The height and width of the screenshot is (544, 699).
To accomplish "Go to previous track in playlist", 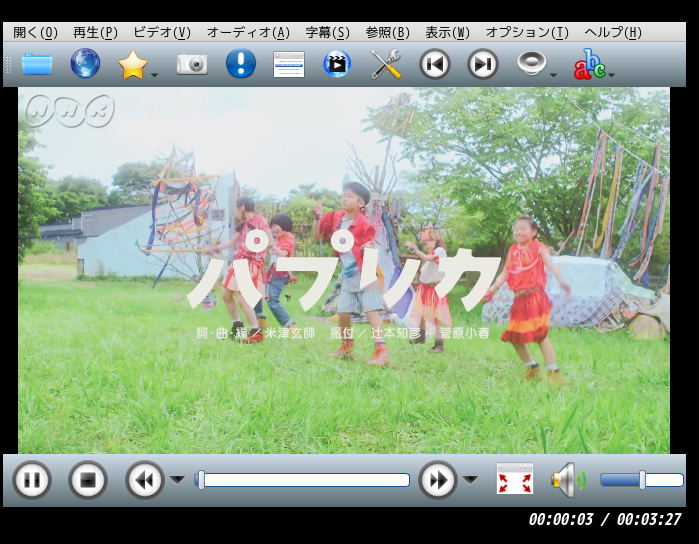I will [434, 64].
